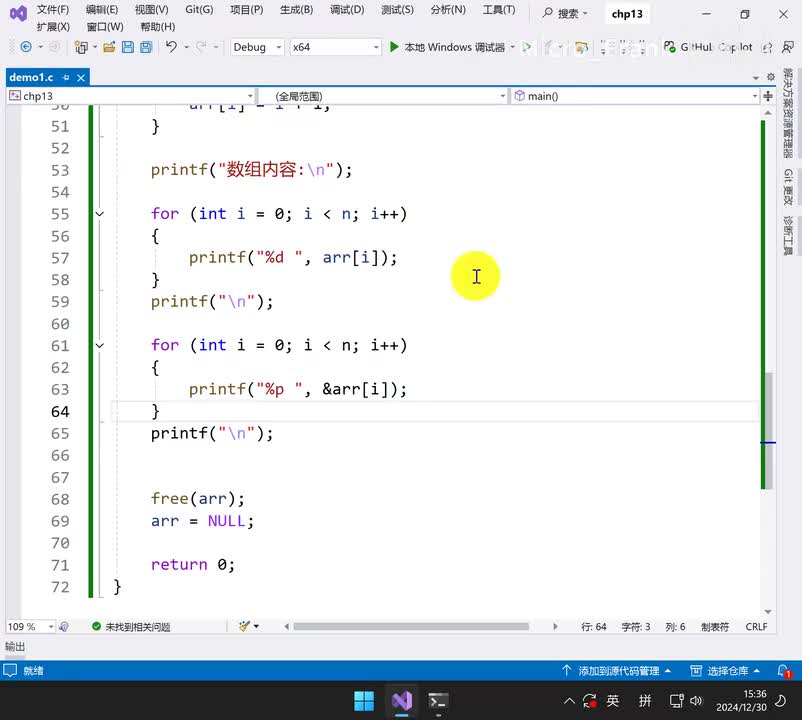The width and height of the screenshot is (802, 720).
Task: Click the split editor icon beside main()
Action: (x=768, y=96)
